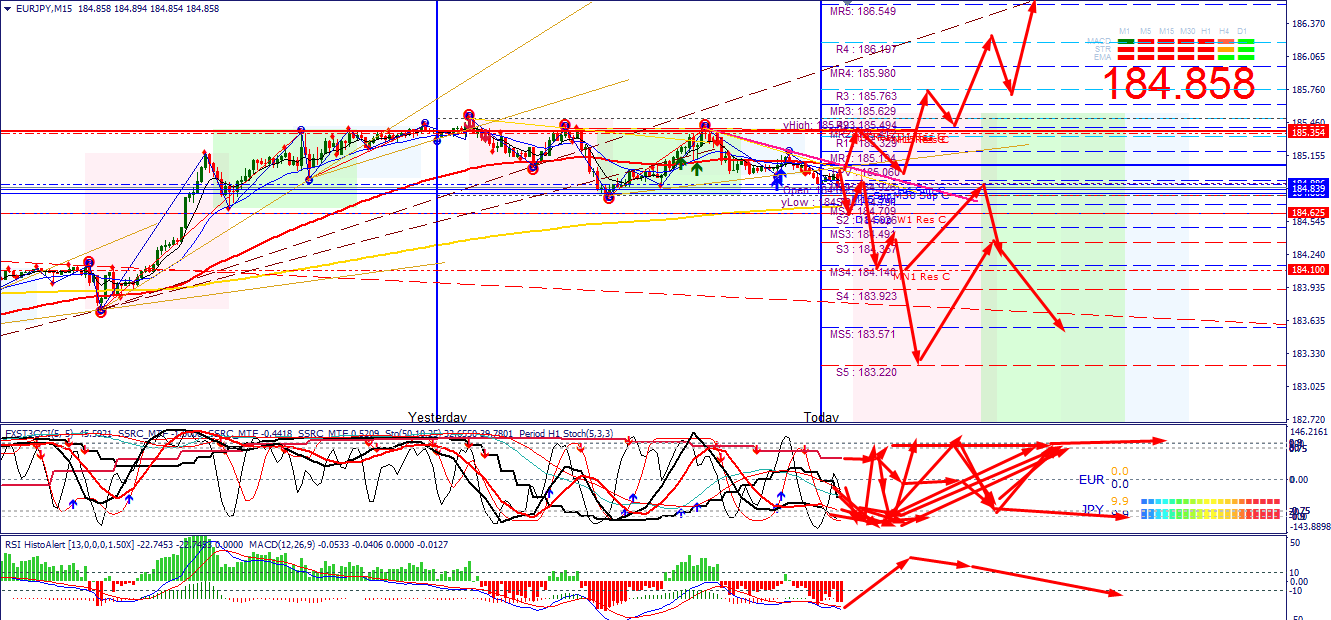The height and width of the screenshot is (620, 1331).
Task: Click the Today session label
Action: [821, 417]
